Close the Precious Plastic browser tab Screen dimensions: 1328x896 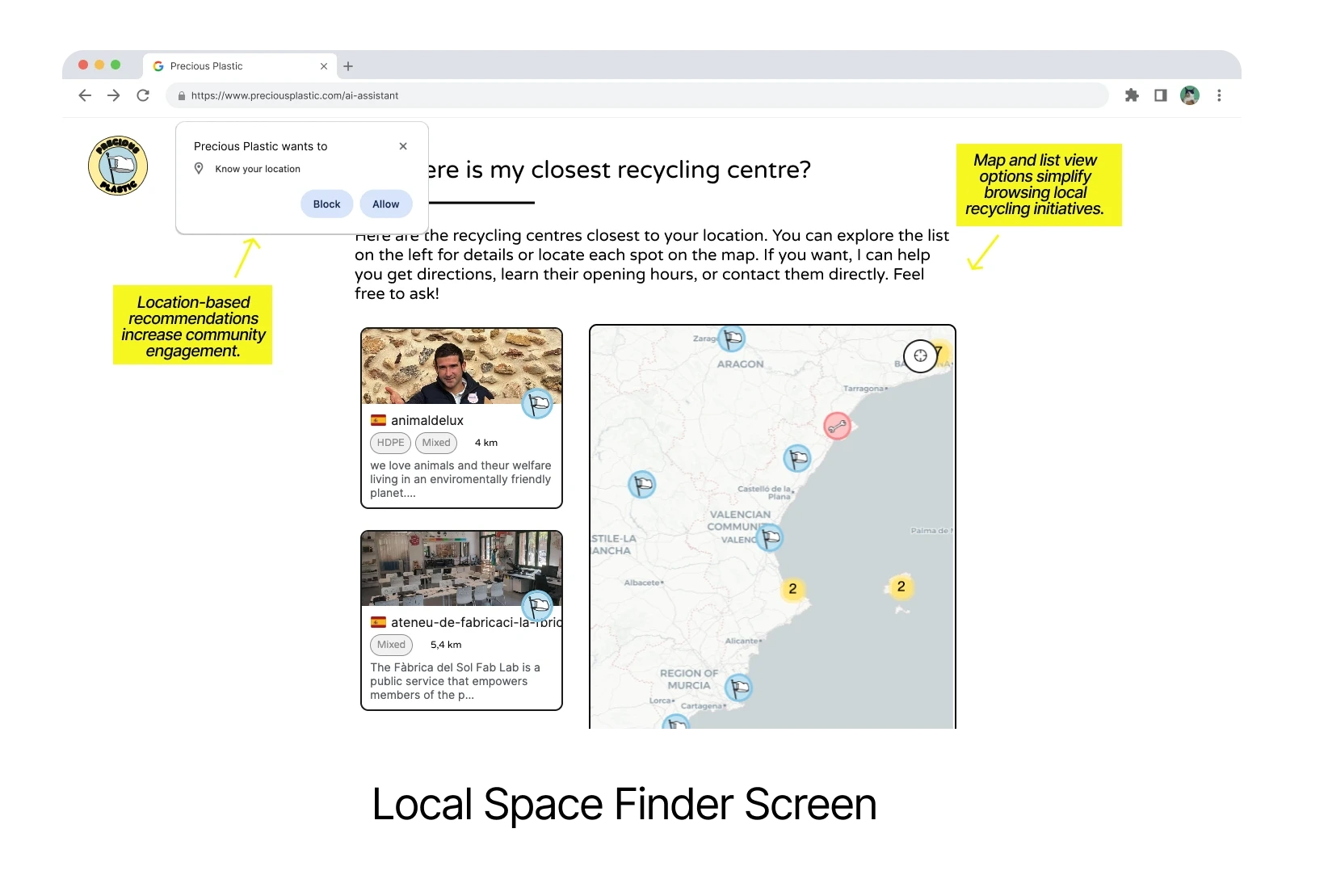click(x=324, y=66)
